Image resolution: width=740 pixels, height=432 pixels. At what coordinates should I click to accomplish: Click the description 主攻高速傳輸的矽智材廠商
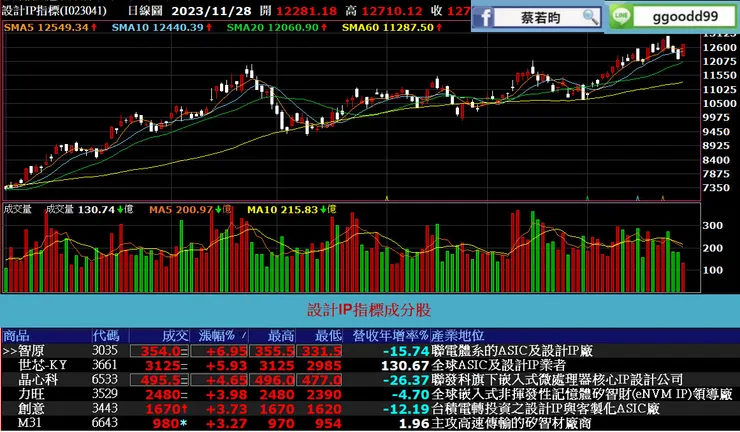point(511,423)
